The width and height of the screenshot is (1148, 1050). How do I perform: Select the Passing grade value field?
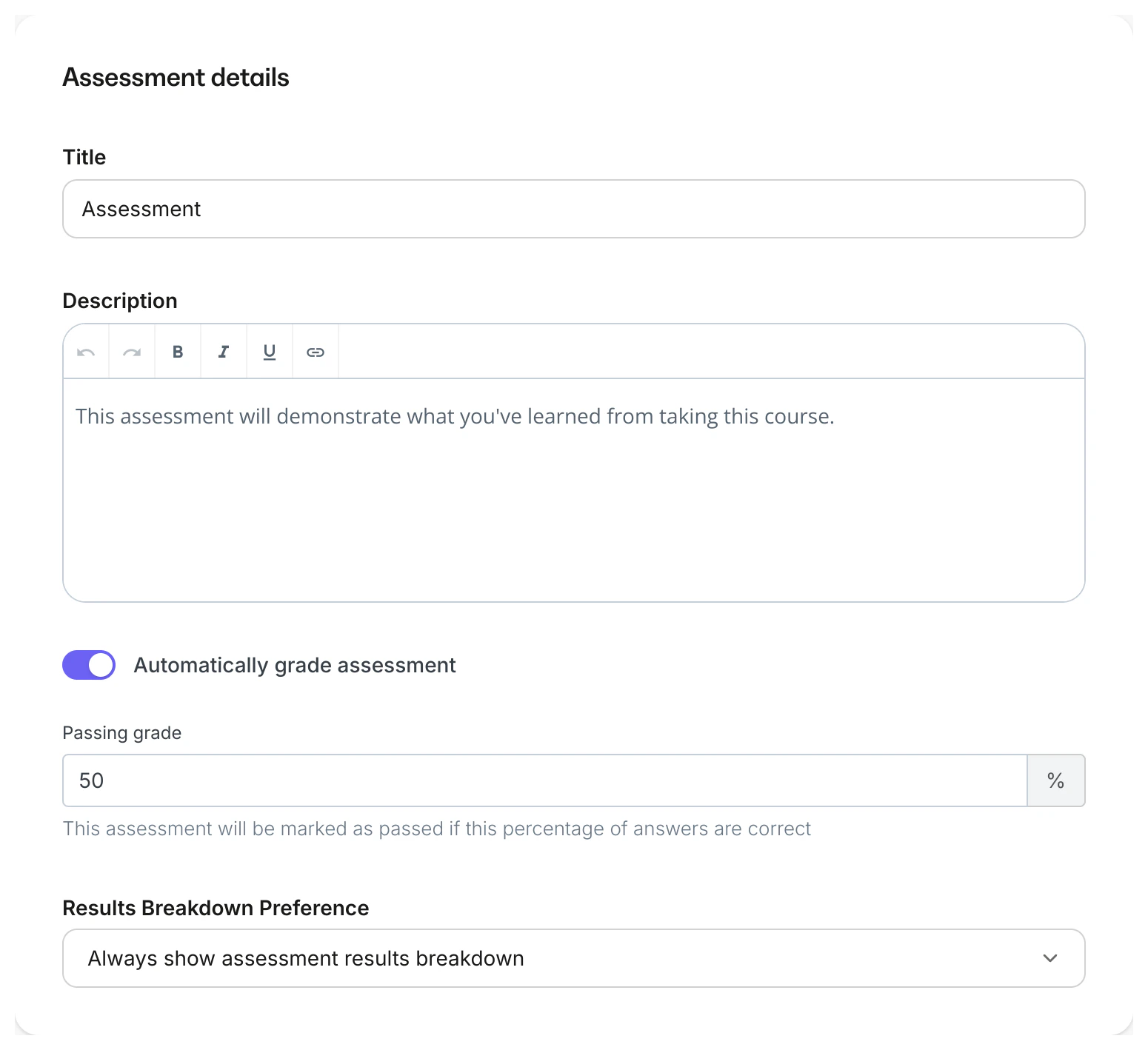point(518,780)
